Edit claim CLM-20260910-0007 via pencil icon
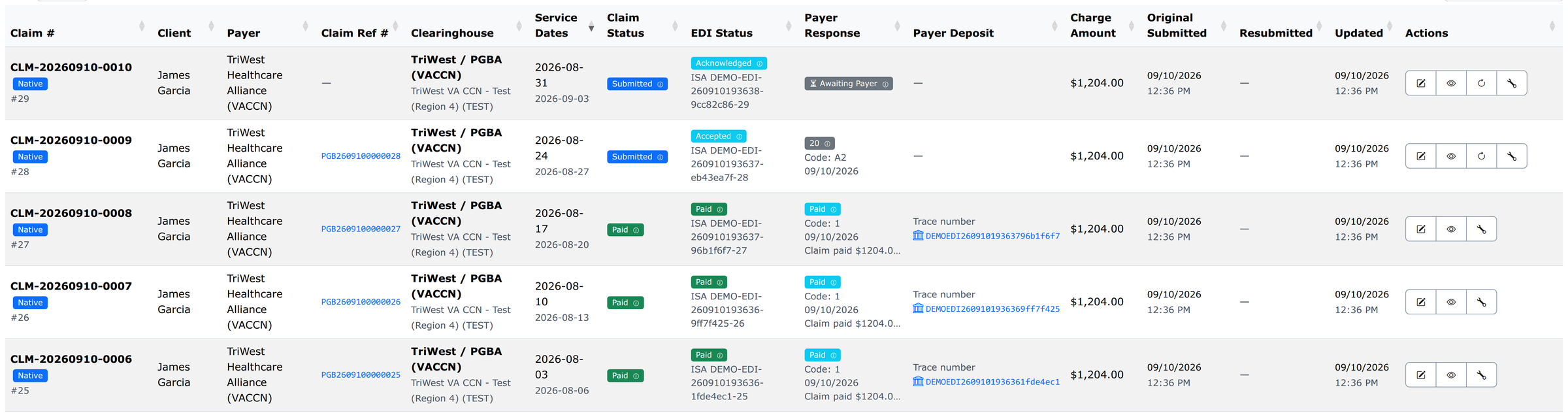 (x=1420, y=302)
